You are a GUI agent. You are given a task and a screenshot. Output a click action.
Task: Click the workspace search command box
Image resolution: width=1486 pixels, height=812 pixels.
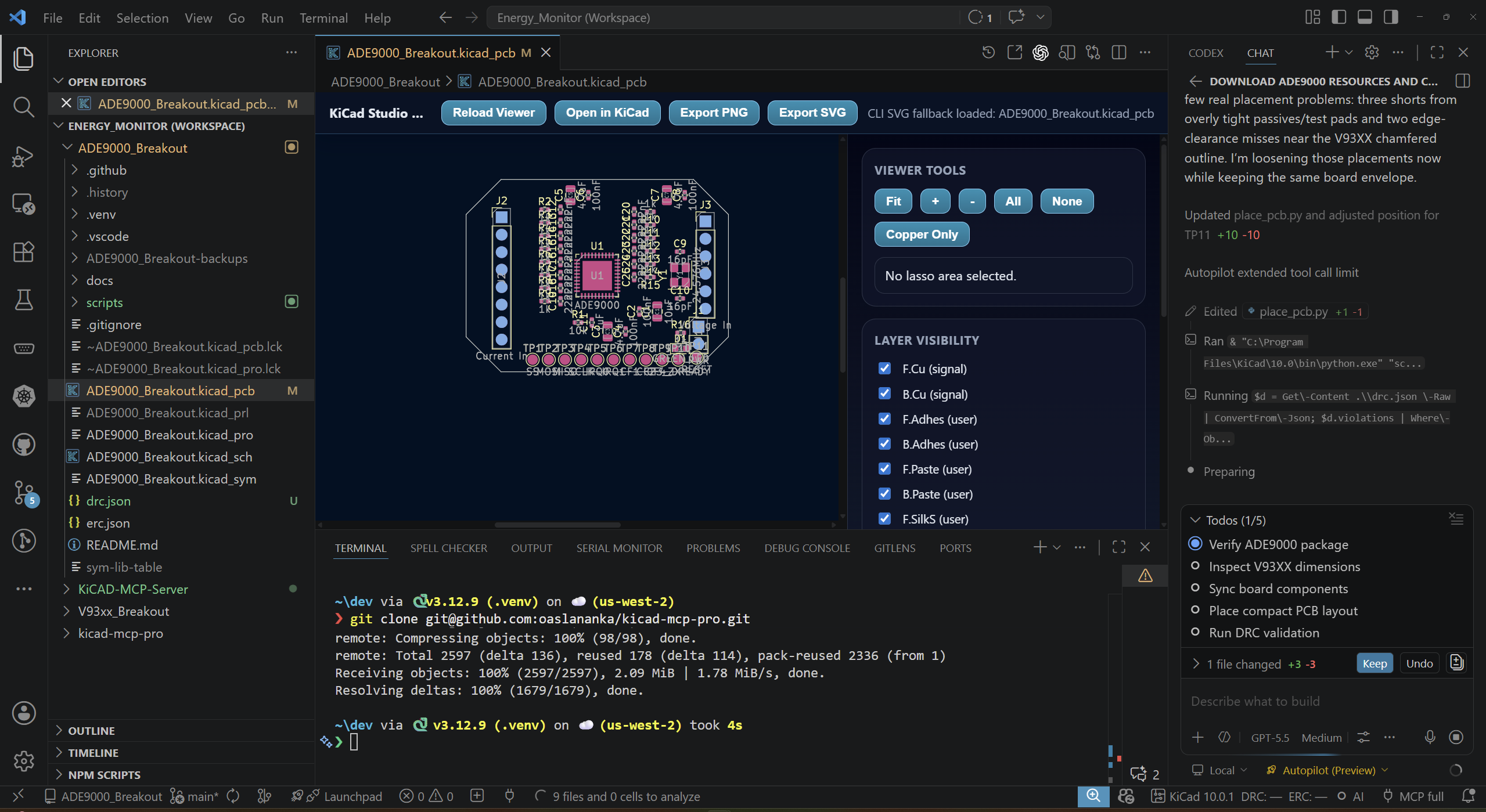723,17
